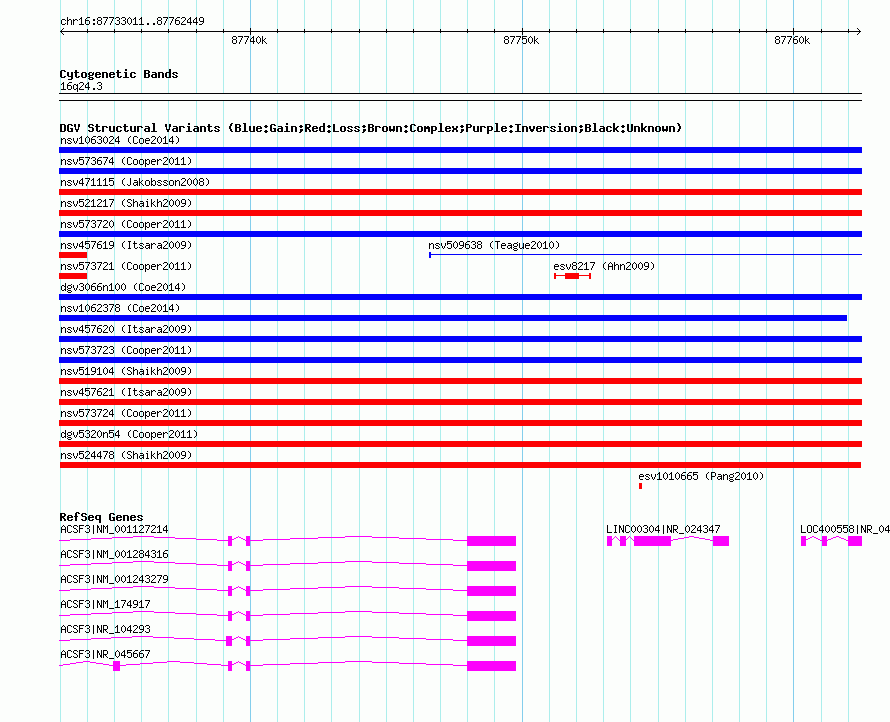
Task: Click the ruler's right arrowhead
Action: (x=859, y=31)
